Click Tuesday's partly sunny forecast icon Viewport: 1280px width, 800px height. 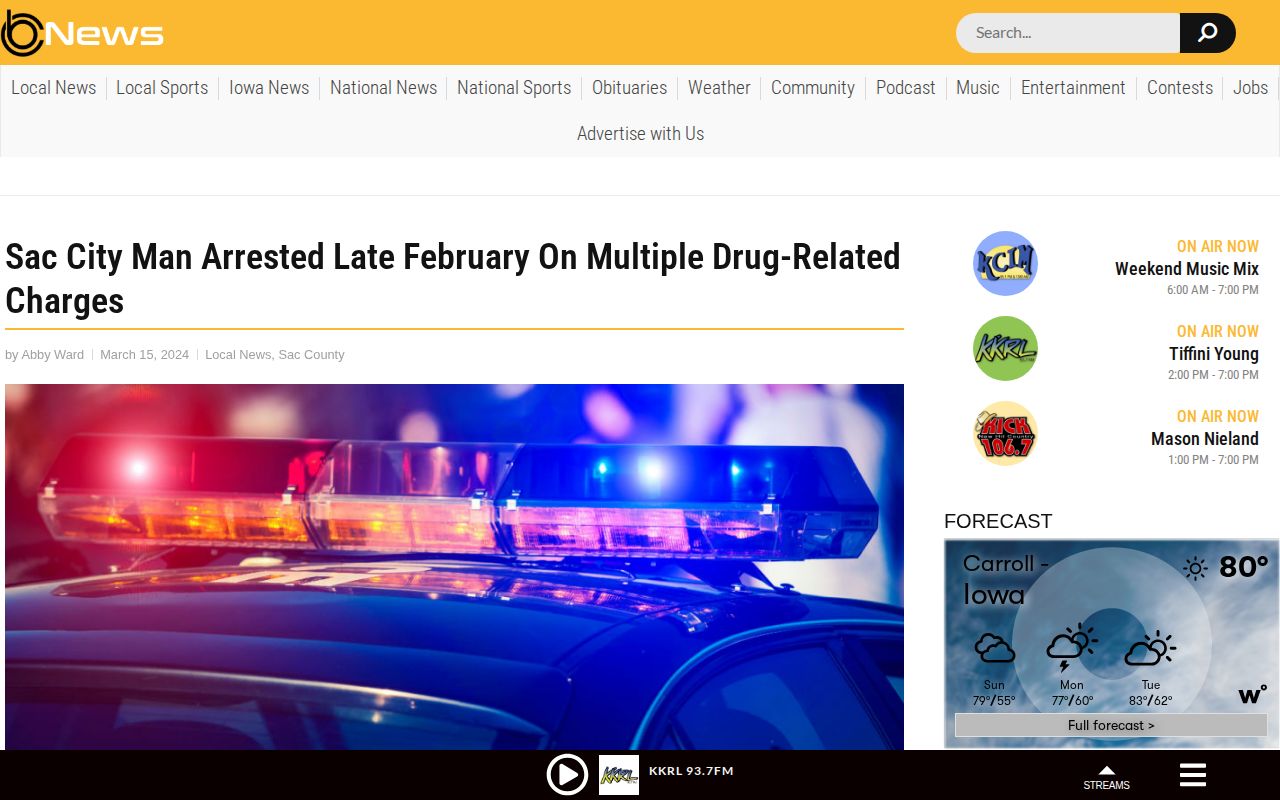click(x=1150, y=649)
